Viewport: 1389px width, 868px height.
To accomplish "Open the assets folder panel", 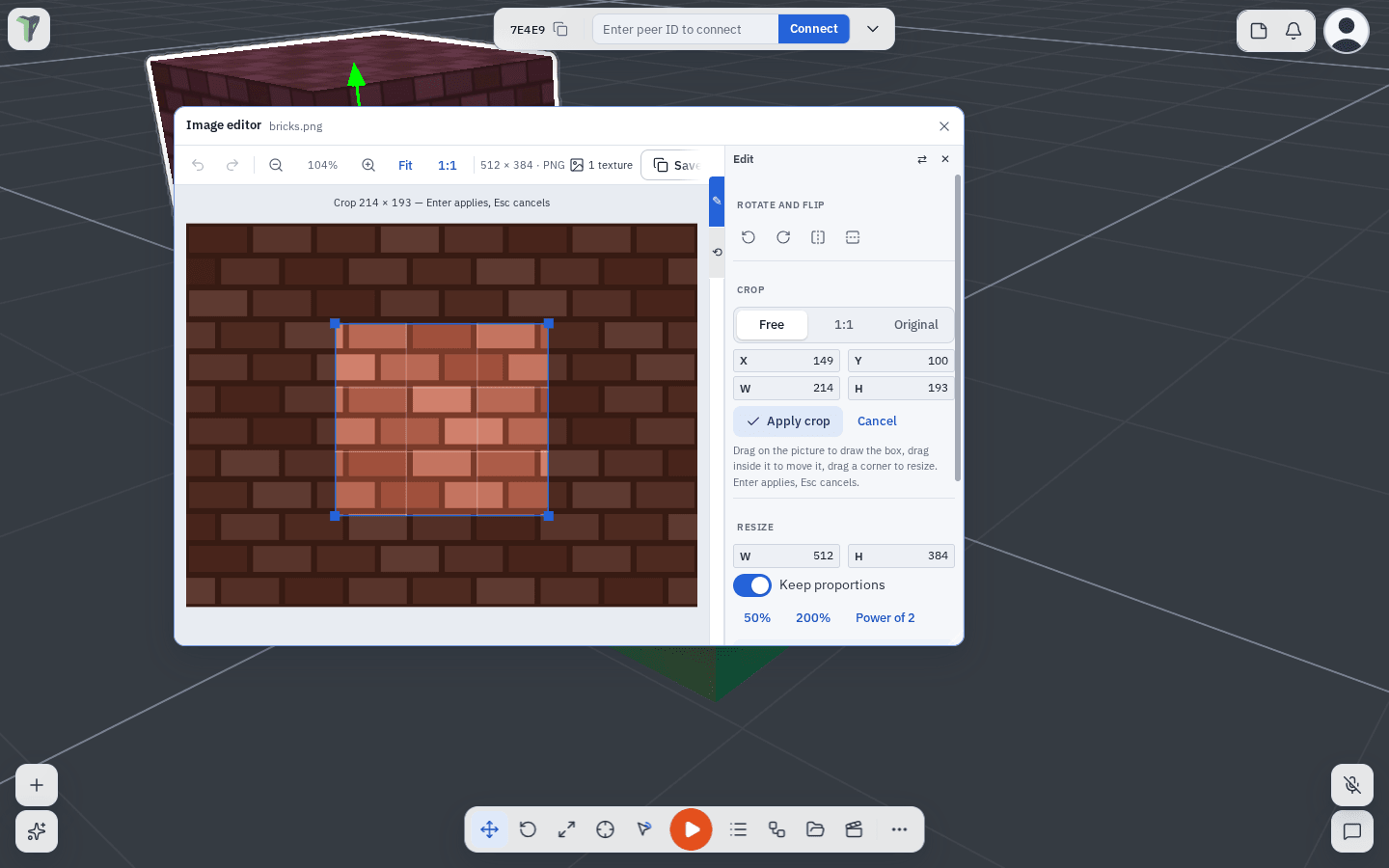I will pyautogui.click(x=815, y=829).
